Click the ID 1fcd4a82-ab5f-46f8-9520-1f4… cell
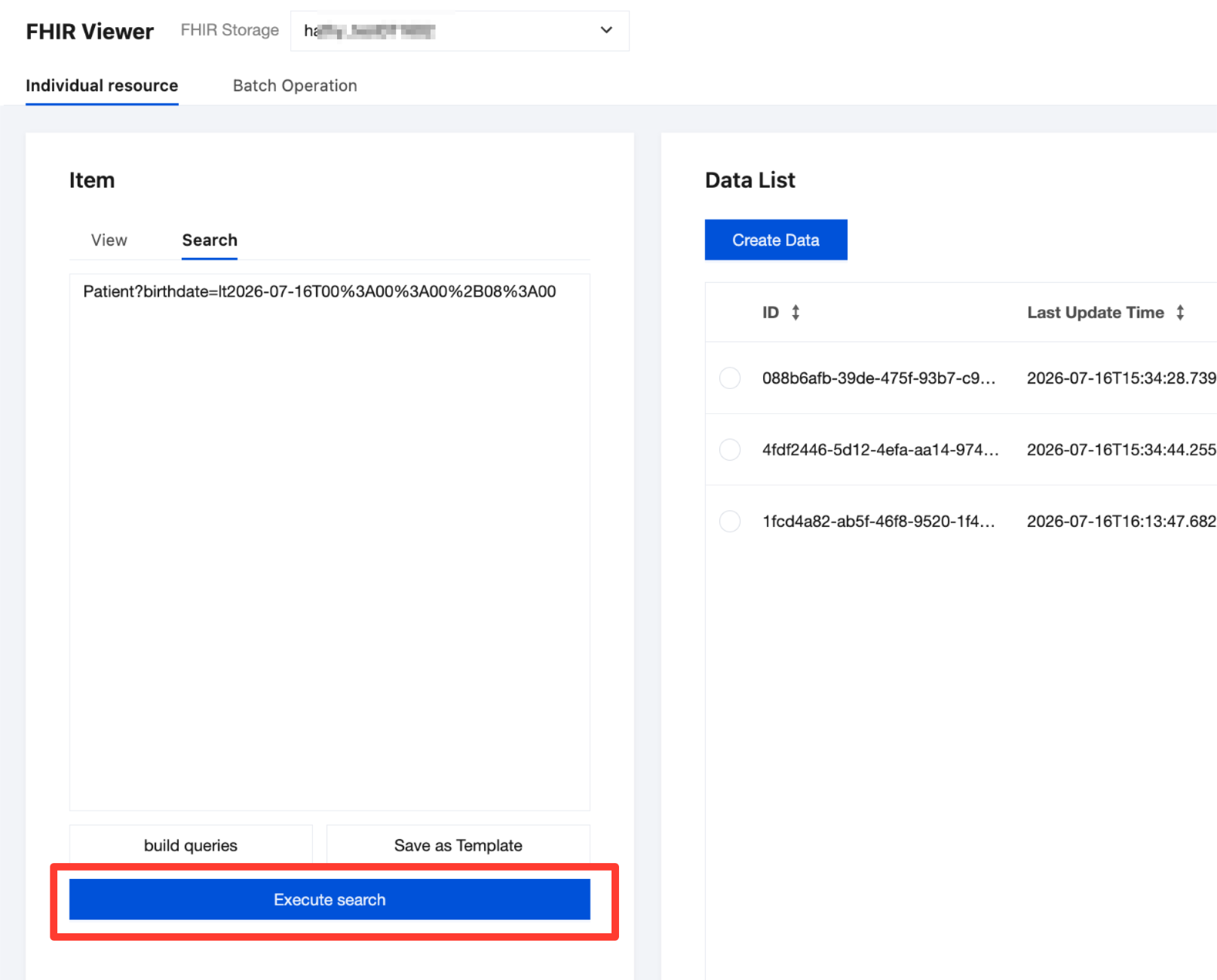This screenshot has height=980, width=1217. (878, 521)
